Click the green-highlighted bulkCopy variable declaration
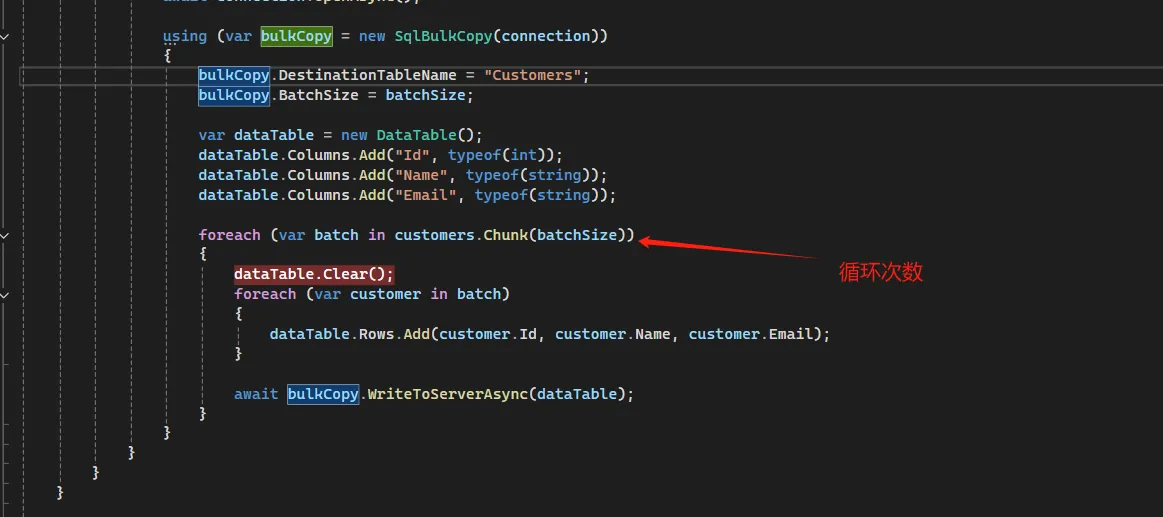The height and width of the screenshot is (517, 1163). [x=296, y=36]
